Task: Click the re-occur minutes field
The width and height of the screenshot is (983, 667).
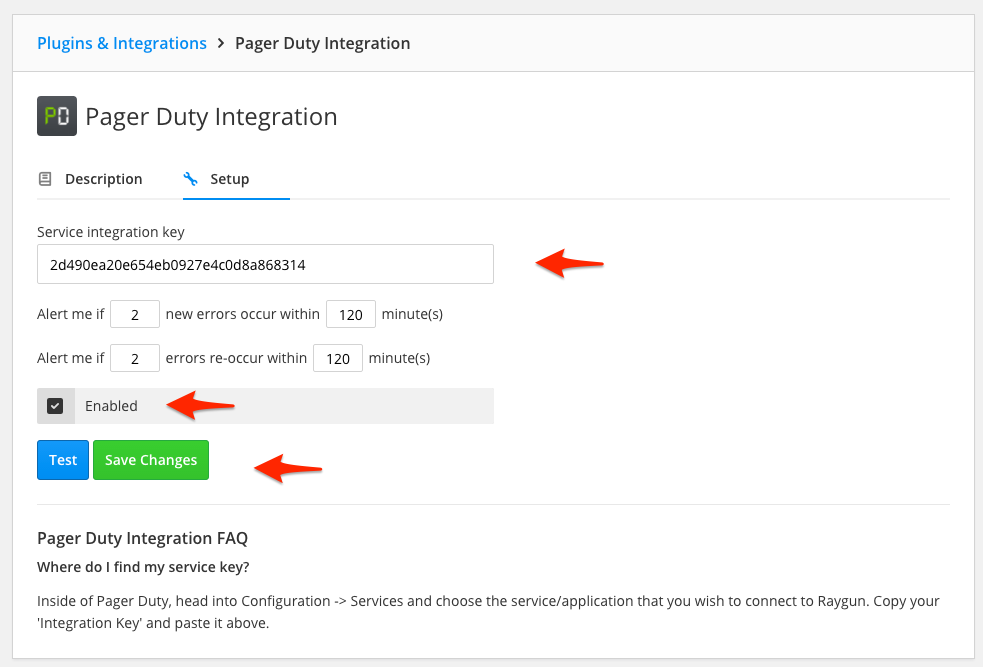Action: (x=338, y=358)
